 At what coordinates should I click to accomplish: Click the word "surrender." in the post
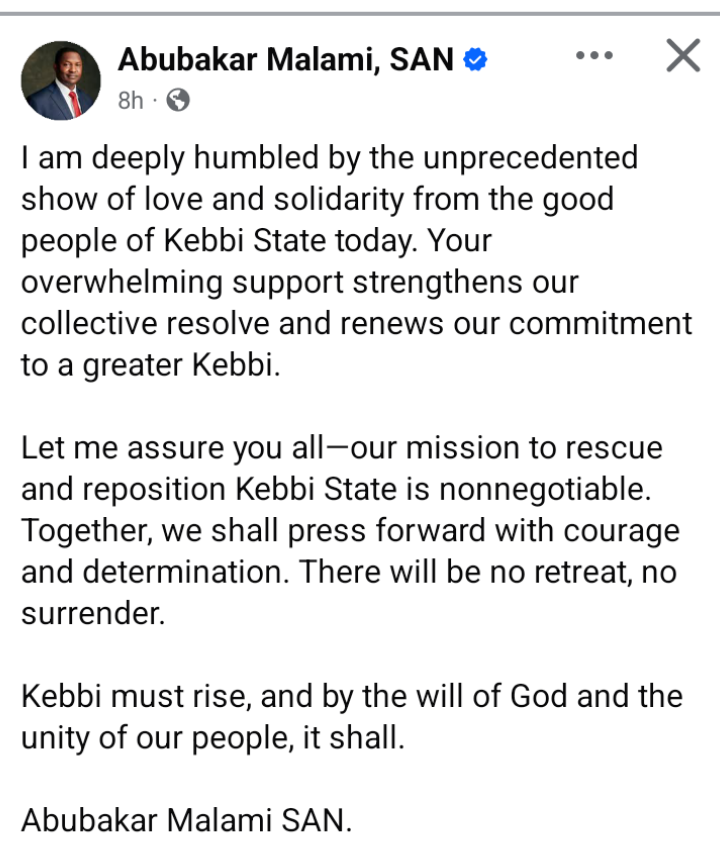[x=92, y=614]
